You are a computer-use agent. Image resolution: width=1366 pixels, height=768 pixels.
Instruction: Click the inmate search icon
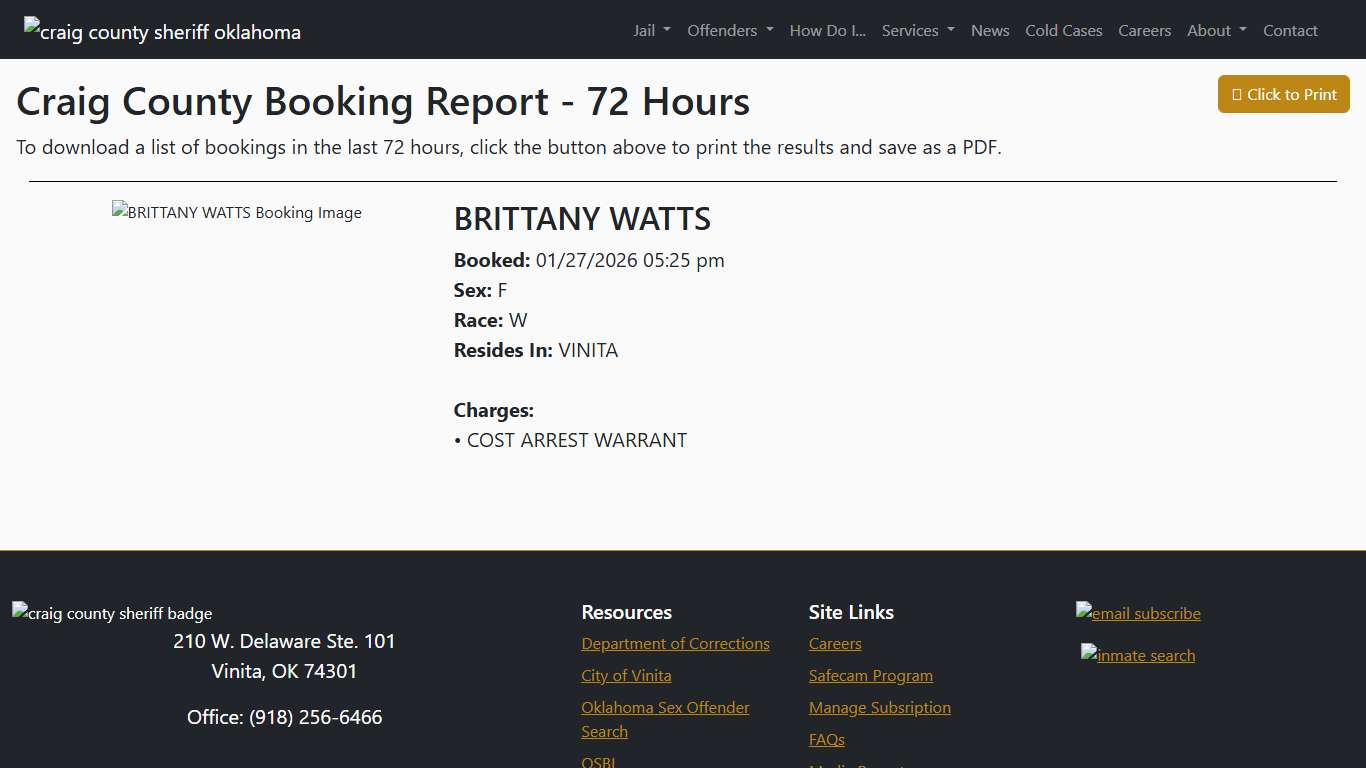coord(1138,655)
